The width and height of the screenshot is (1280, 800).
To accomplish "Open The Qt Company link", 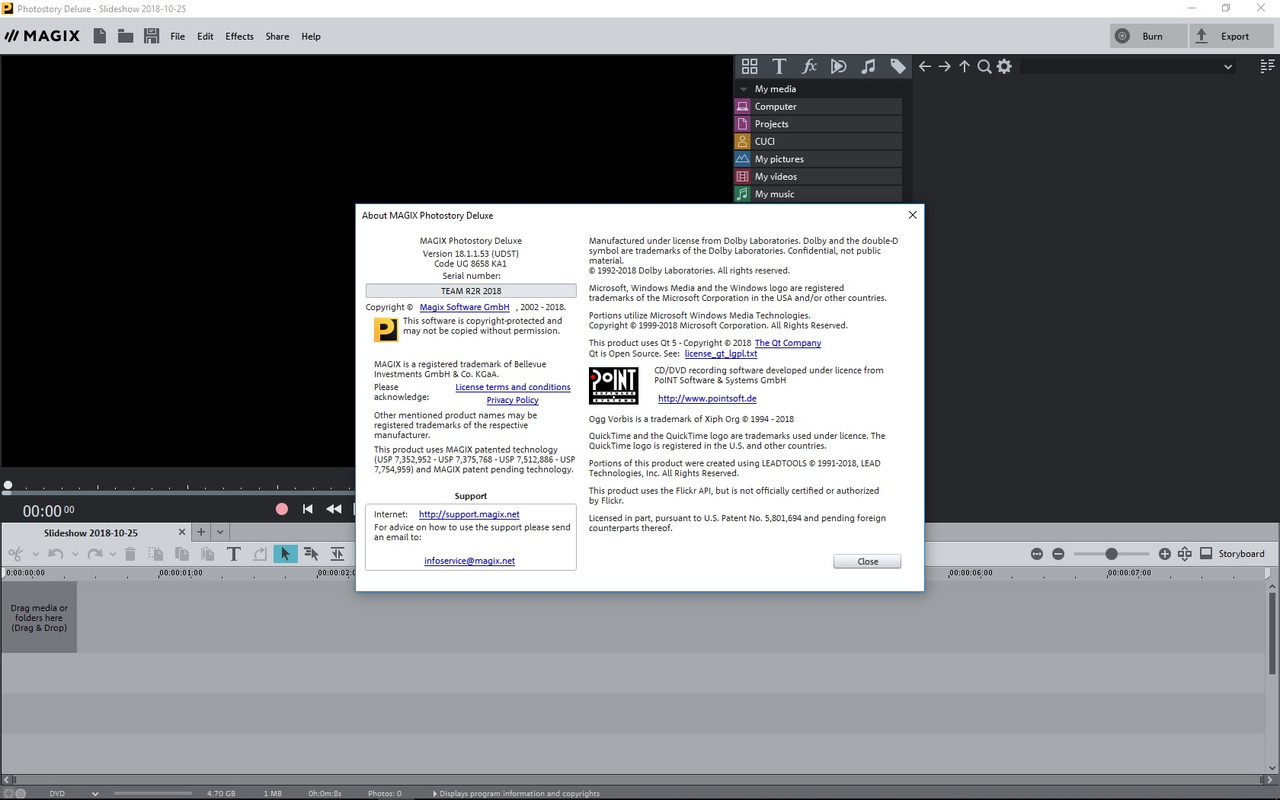I will 788,343.
